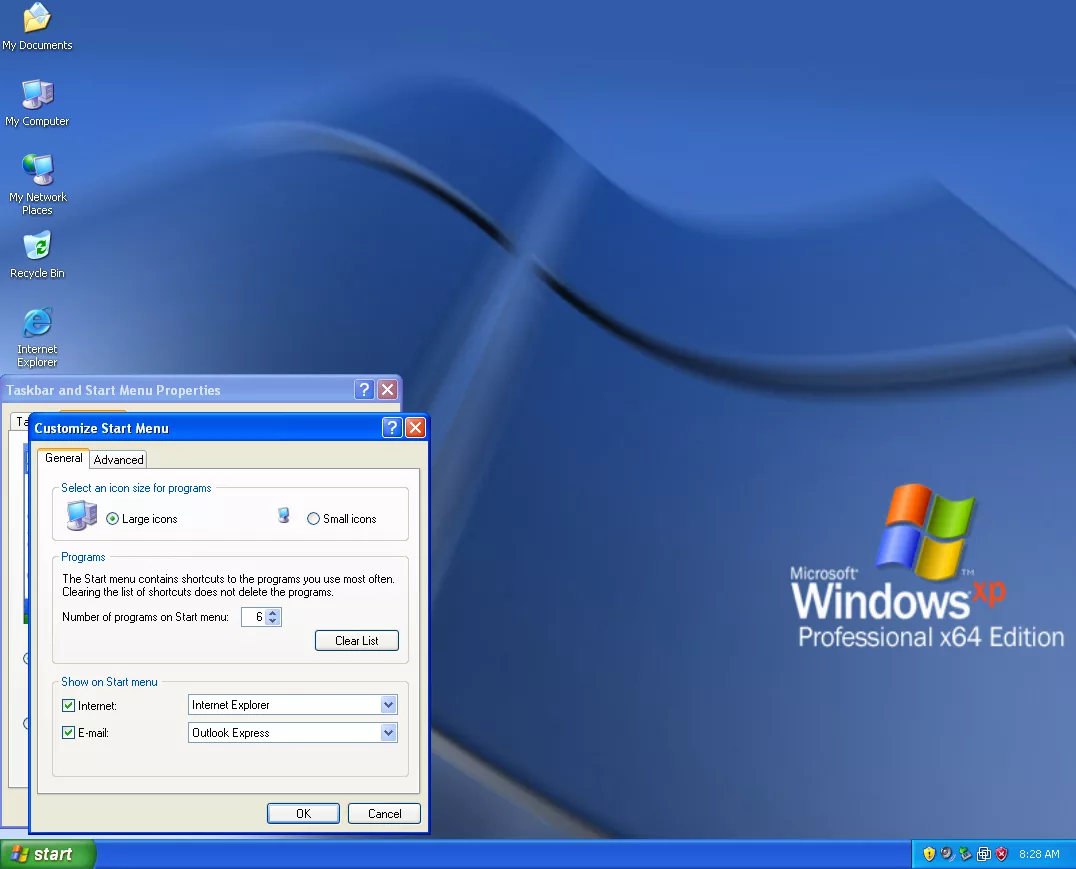Confirm with the OK button
Image resolution: width=1076 pixels, height=869 pixels.
click(303, 813)
